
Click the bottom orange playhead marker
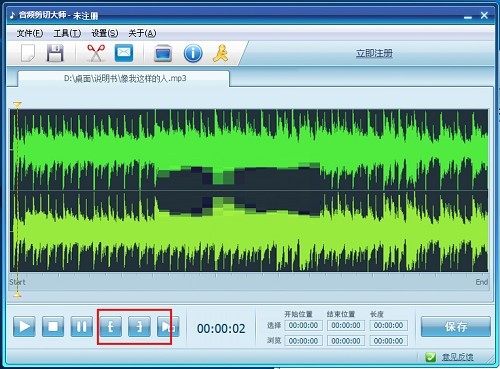[17, 294]
